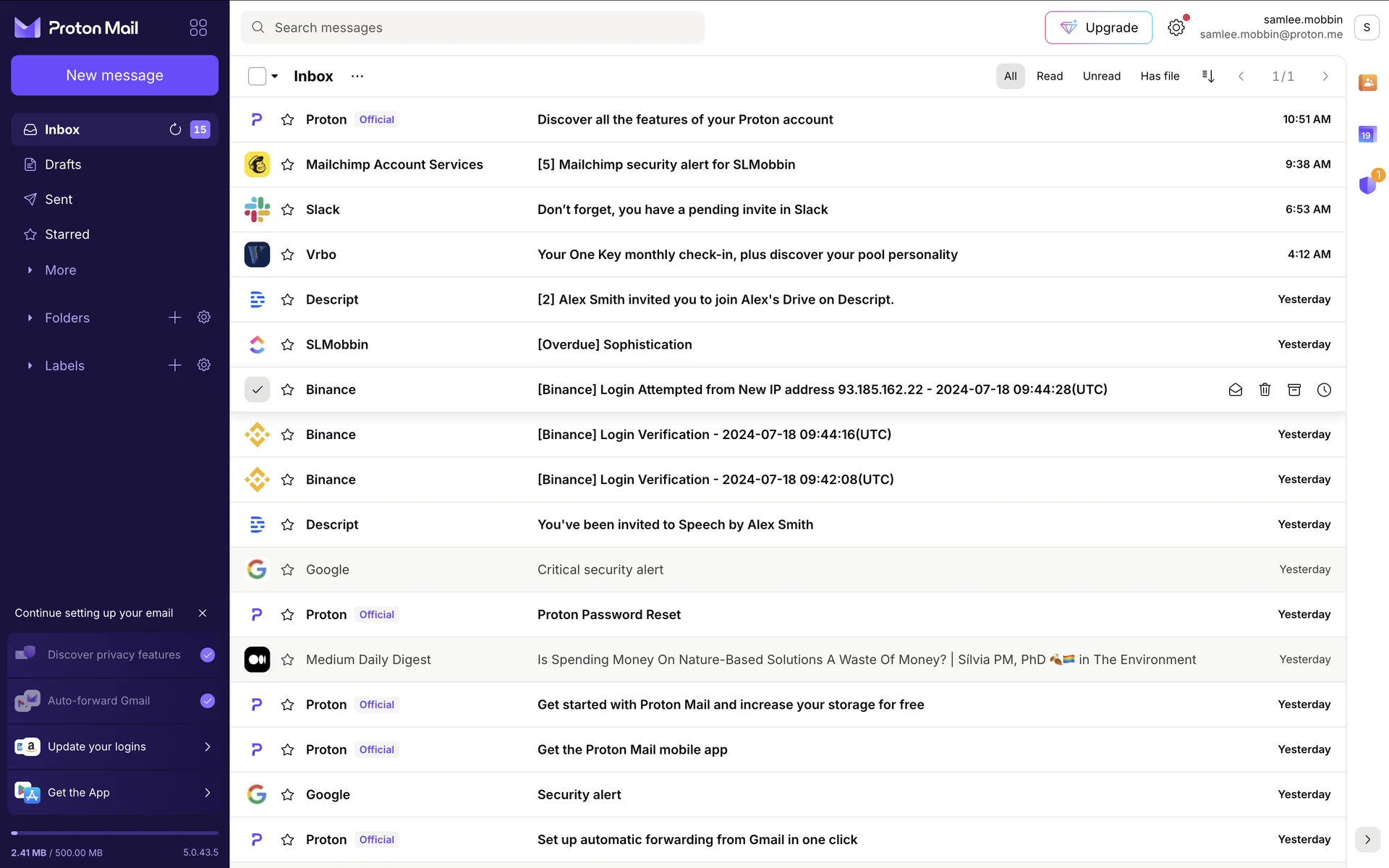This screenshot has width=1389, height=868.
Task: Open the Proton apps grid switcher
Action: 198,27
